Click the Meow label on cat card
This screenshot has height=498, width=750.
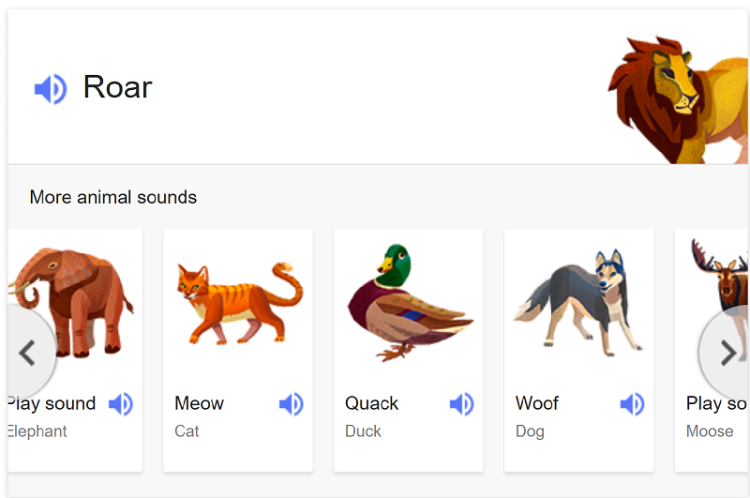click(x=199, y=403)
